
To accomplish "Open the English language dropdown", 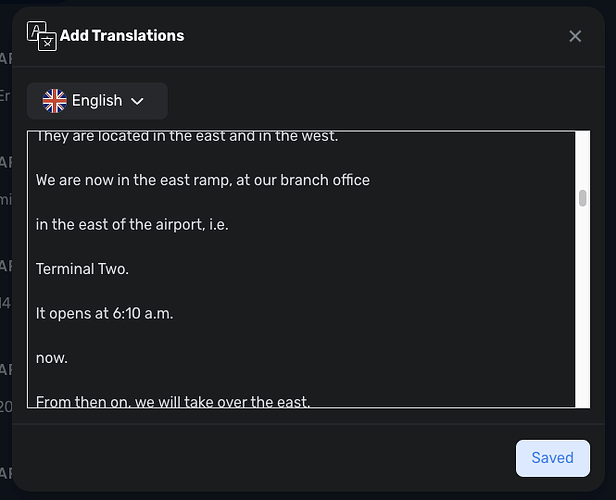I will pyautogui.click(x=97, y=101).
